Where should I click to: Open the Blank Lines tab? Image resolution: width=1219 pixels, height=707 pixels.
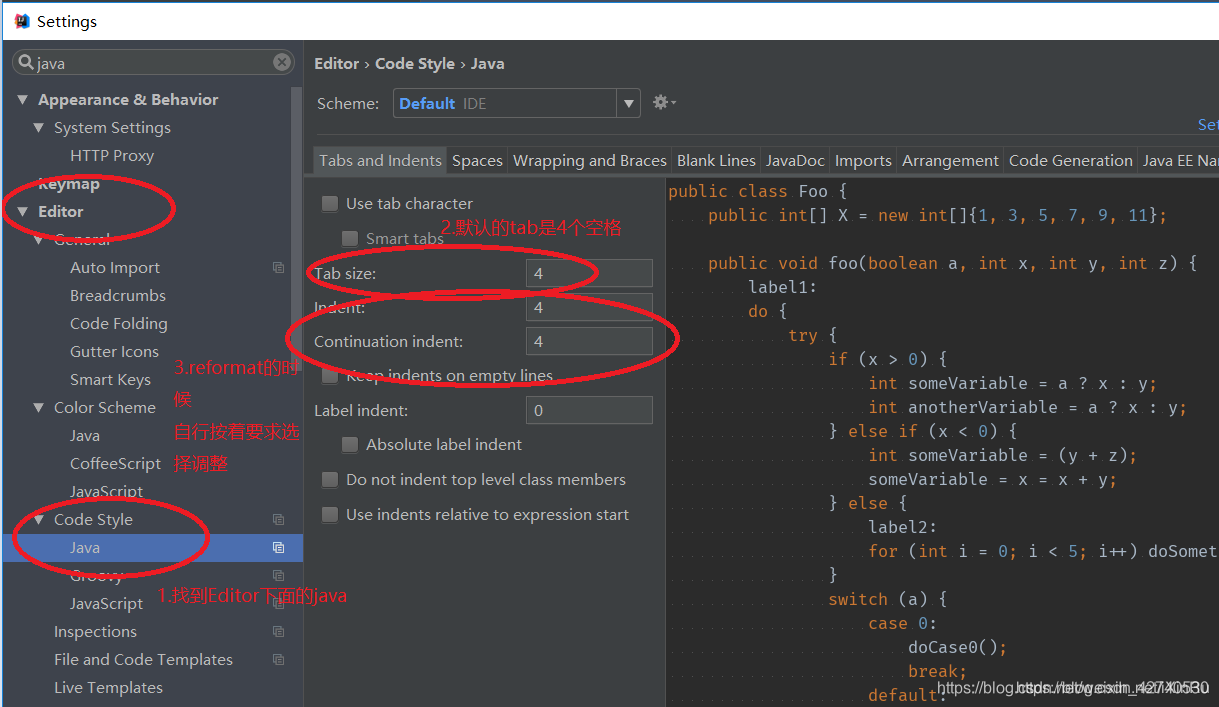coord(716,160)
